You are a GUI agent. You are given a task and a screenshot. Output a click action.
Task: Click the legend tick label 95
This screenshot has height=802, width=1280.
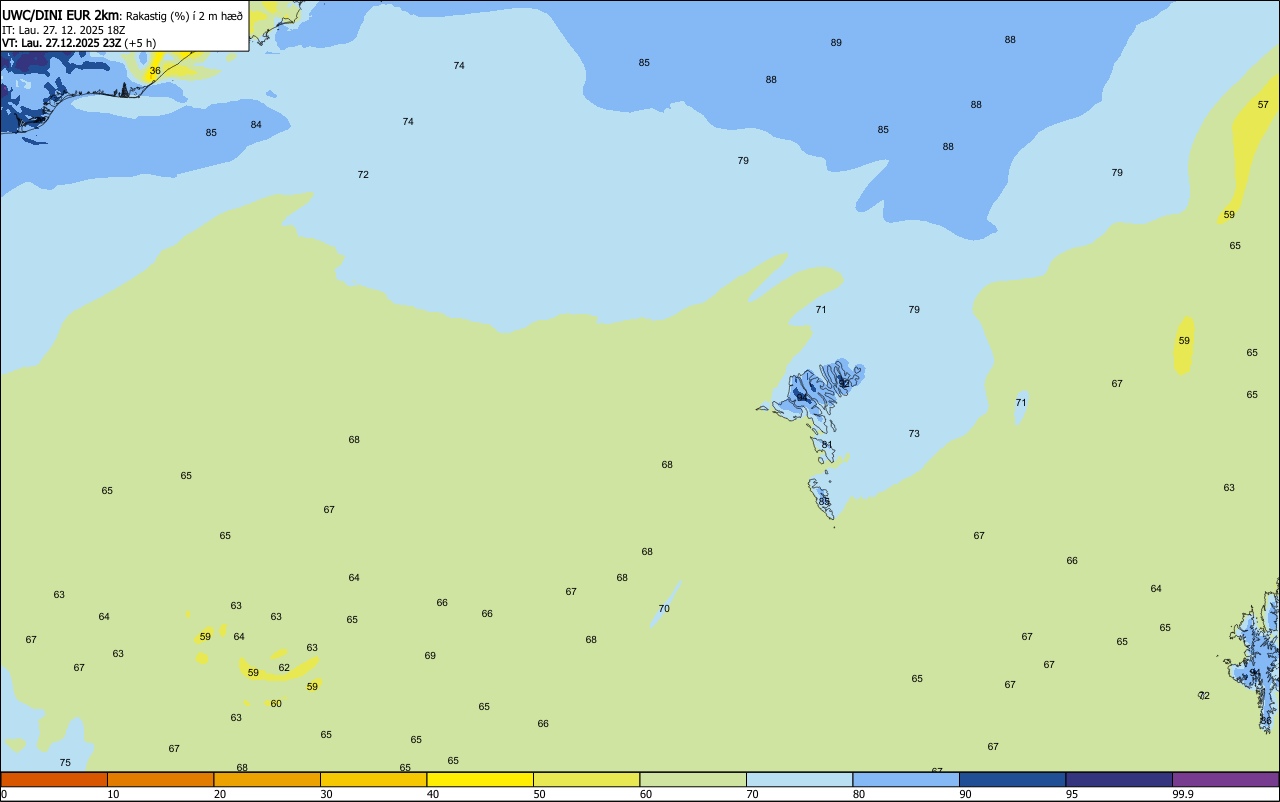click(1072, 794)
